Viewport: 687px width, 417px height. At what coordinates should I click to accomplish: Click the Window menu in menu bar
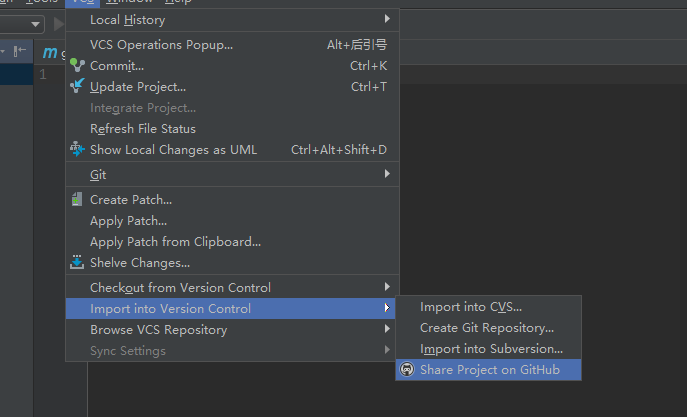click(129, 2)
